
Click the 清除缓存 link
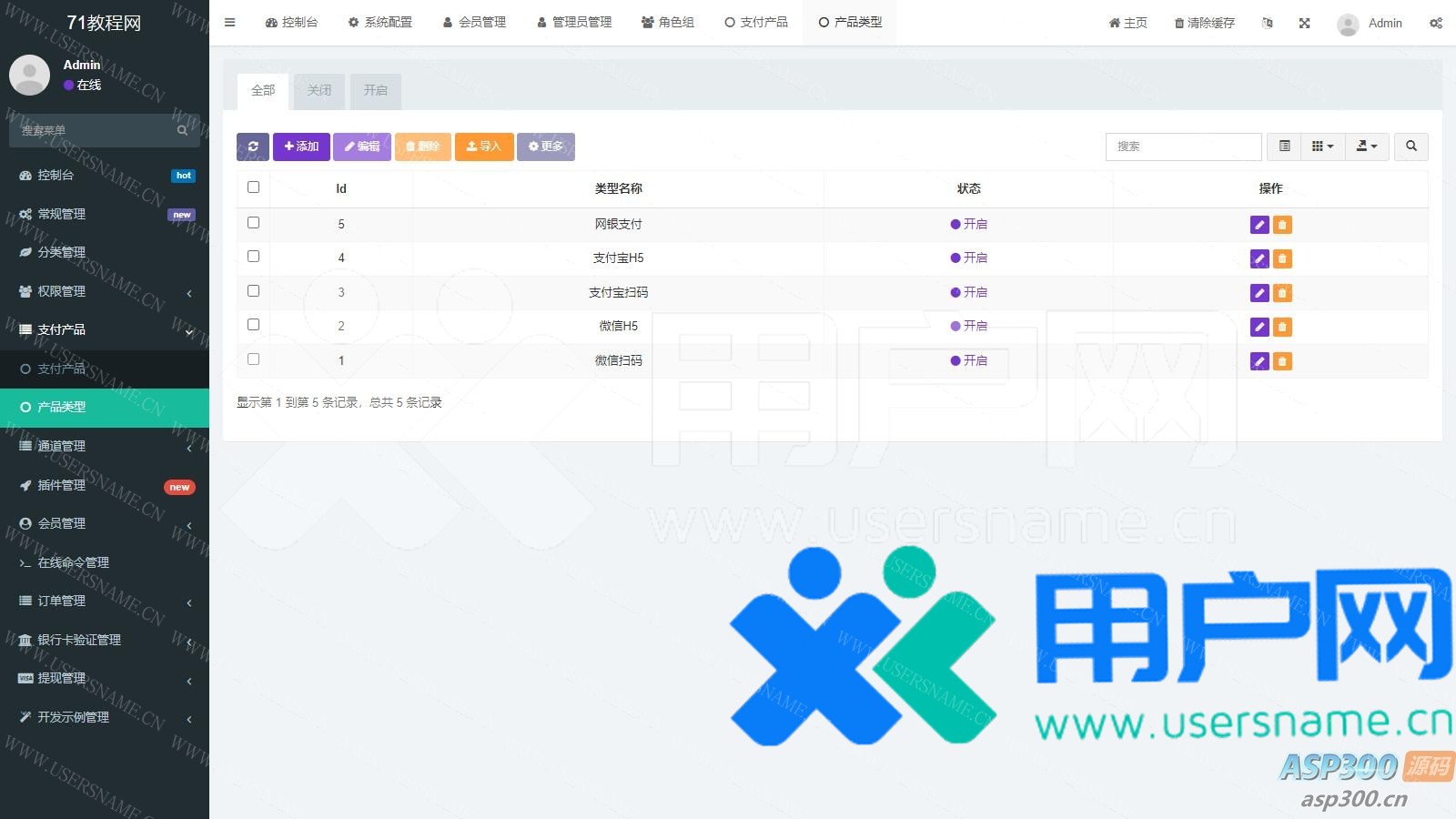[1204, 23]
